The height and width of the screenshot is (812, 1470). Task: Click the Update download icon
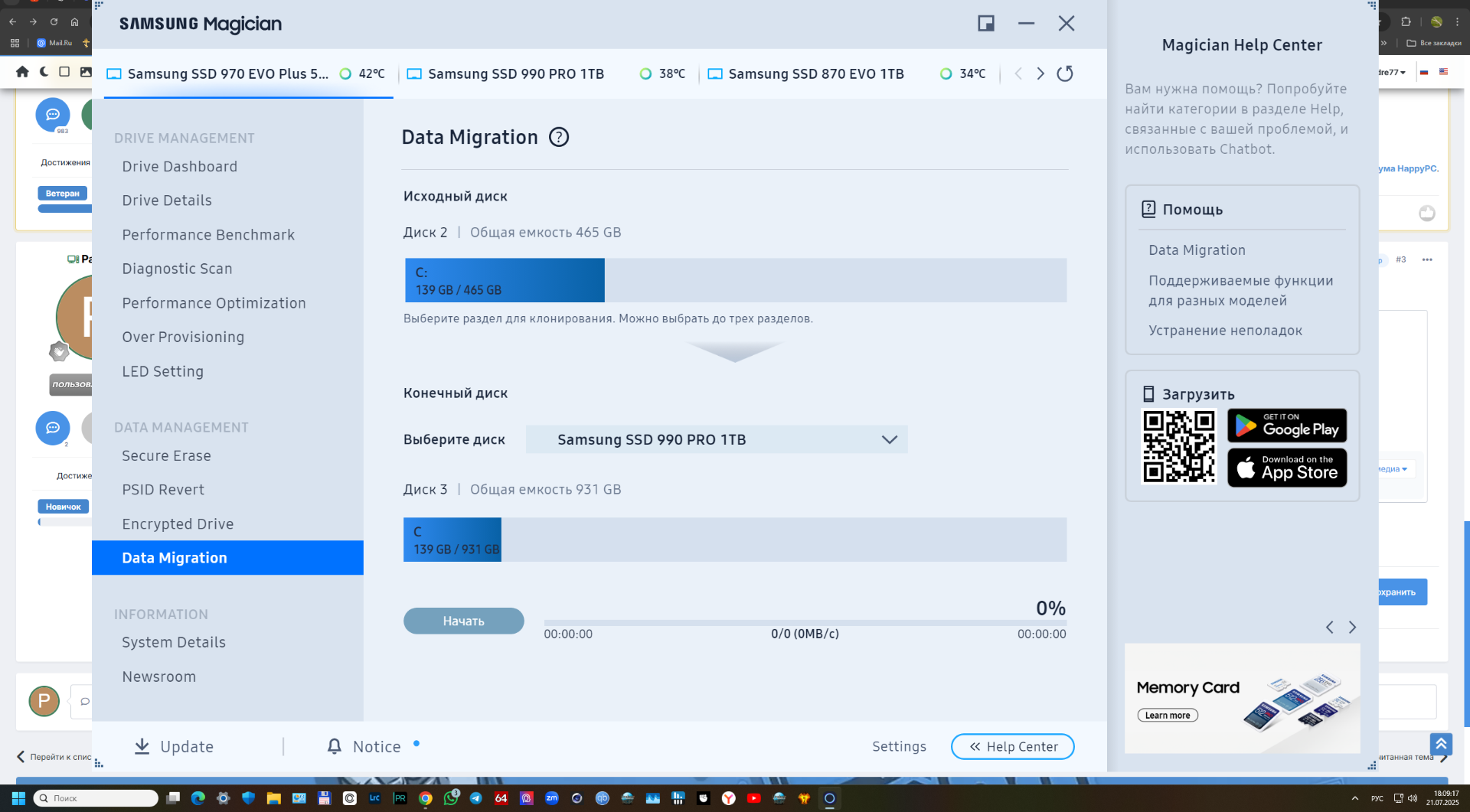pyautogui.click(x=142, y=746)
